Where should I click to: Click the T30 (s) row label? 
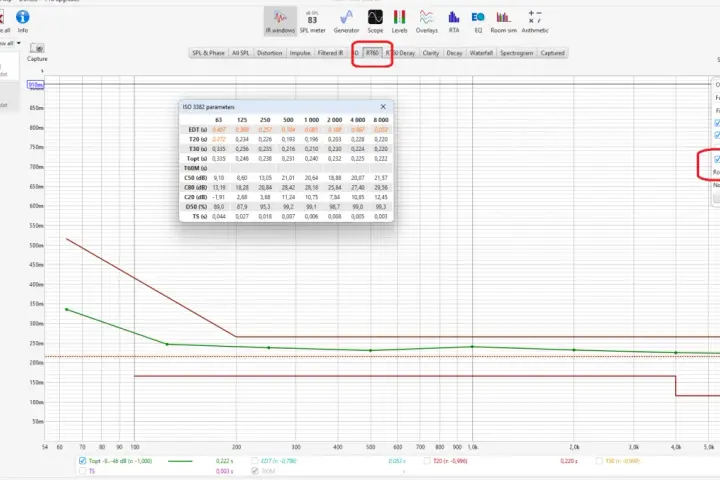tap(198, 149)
